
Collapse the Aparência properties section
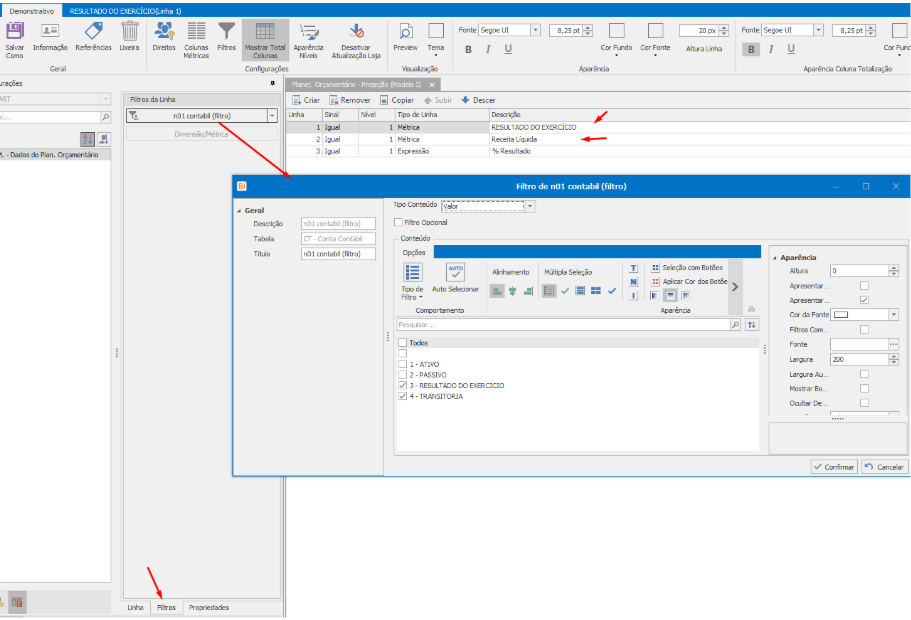point(774,258)
